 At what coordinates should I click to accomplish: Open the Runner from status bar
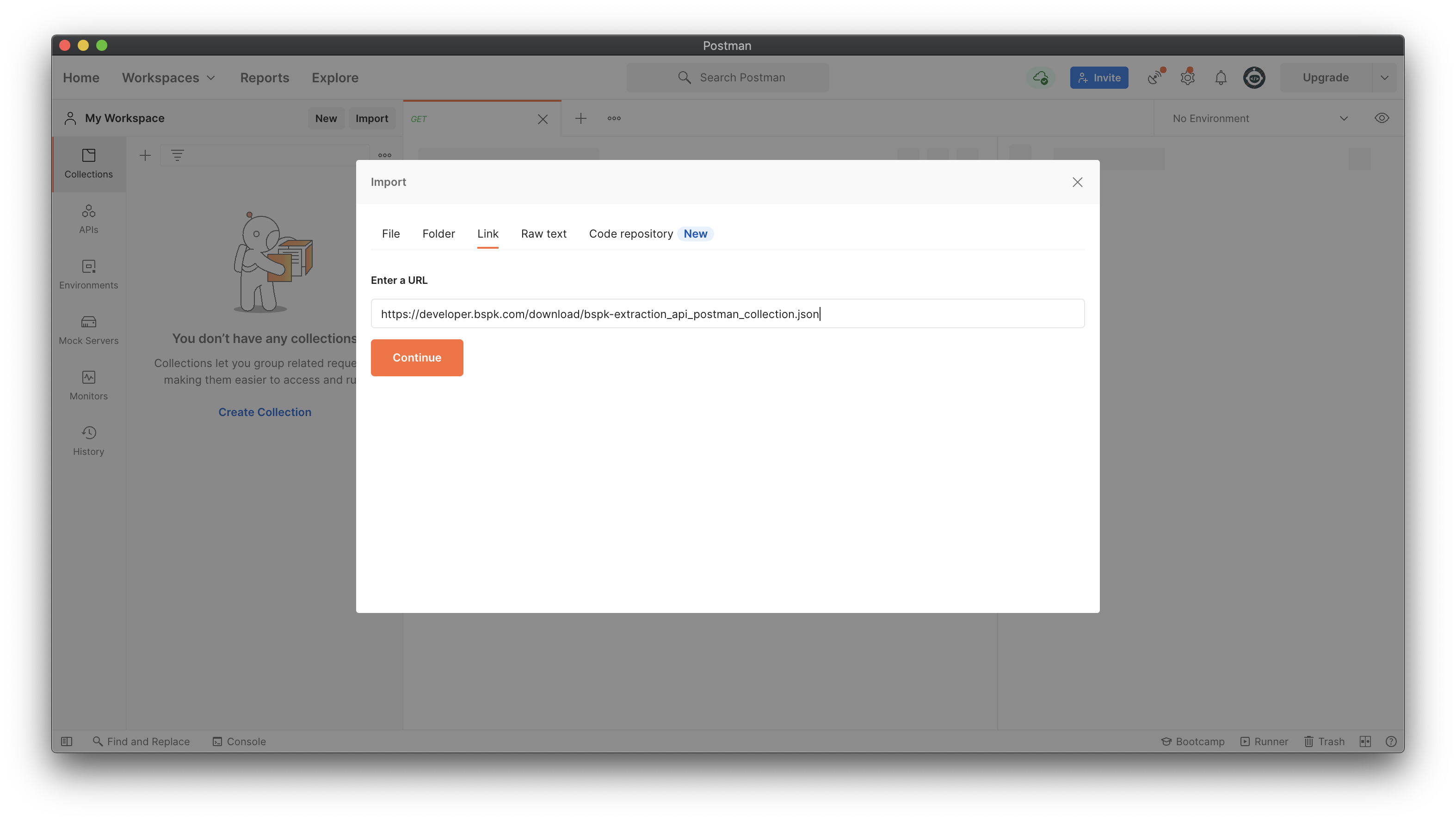click(x=1265, y=741)
